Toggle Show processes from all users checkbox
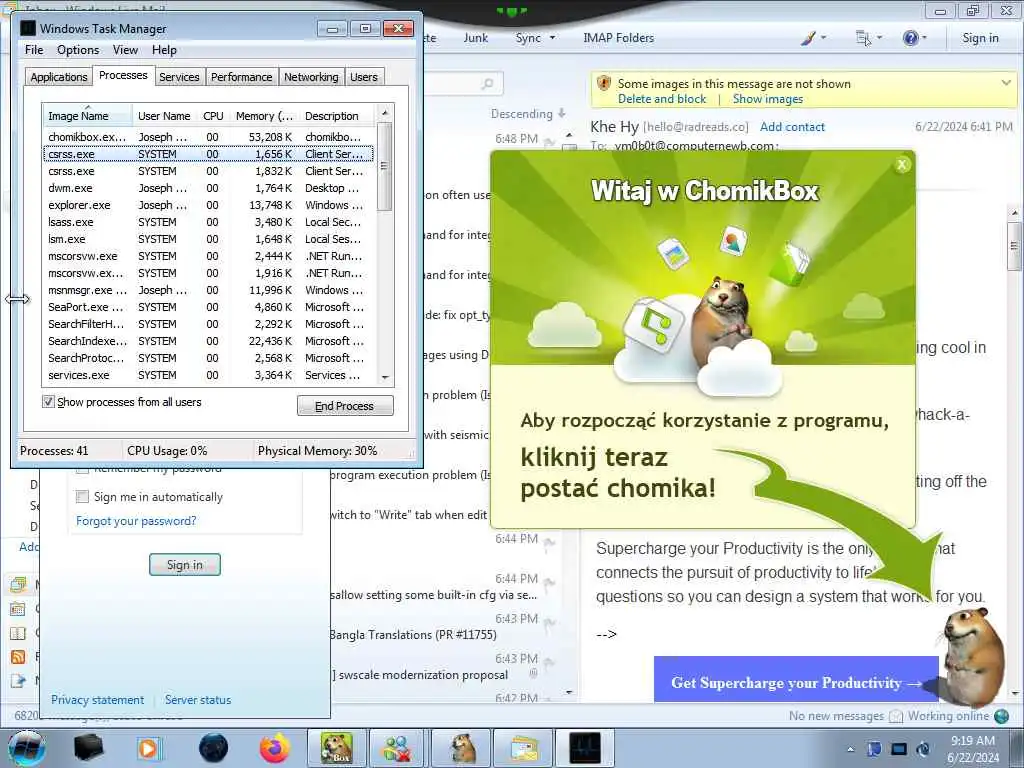Image resolution: width=1024 pixels, height=768 pixels. coord(48,402)
